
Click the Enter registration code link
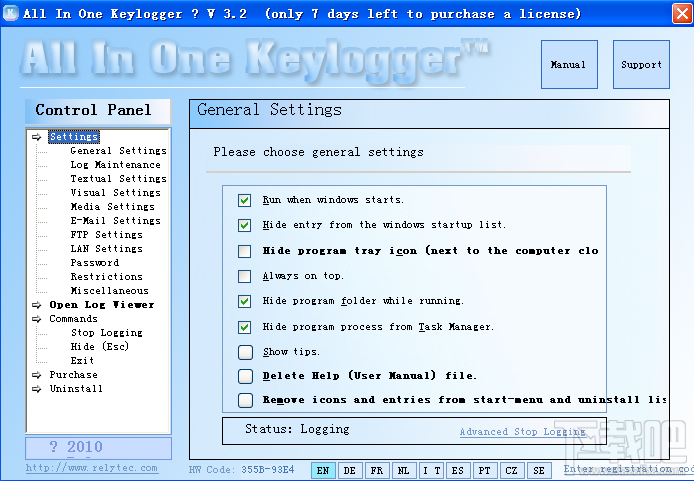point(628,469)
